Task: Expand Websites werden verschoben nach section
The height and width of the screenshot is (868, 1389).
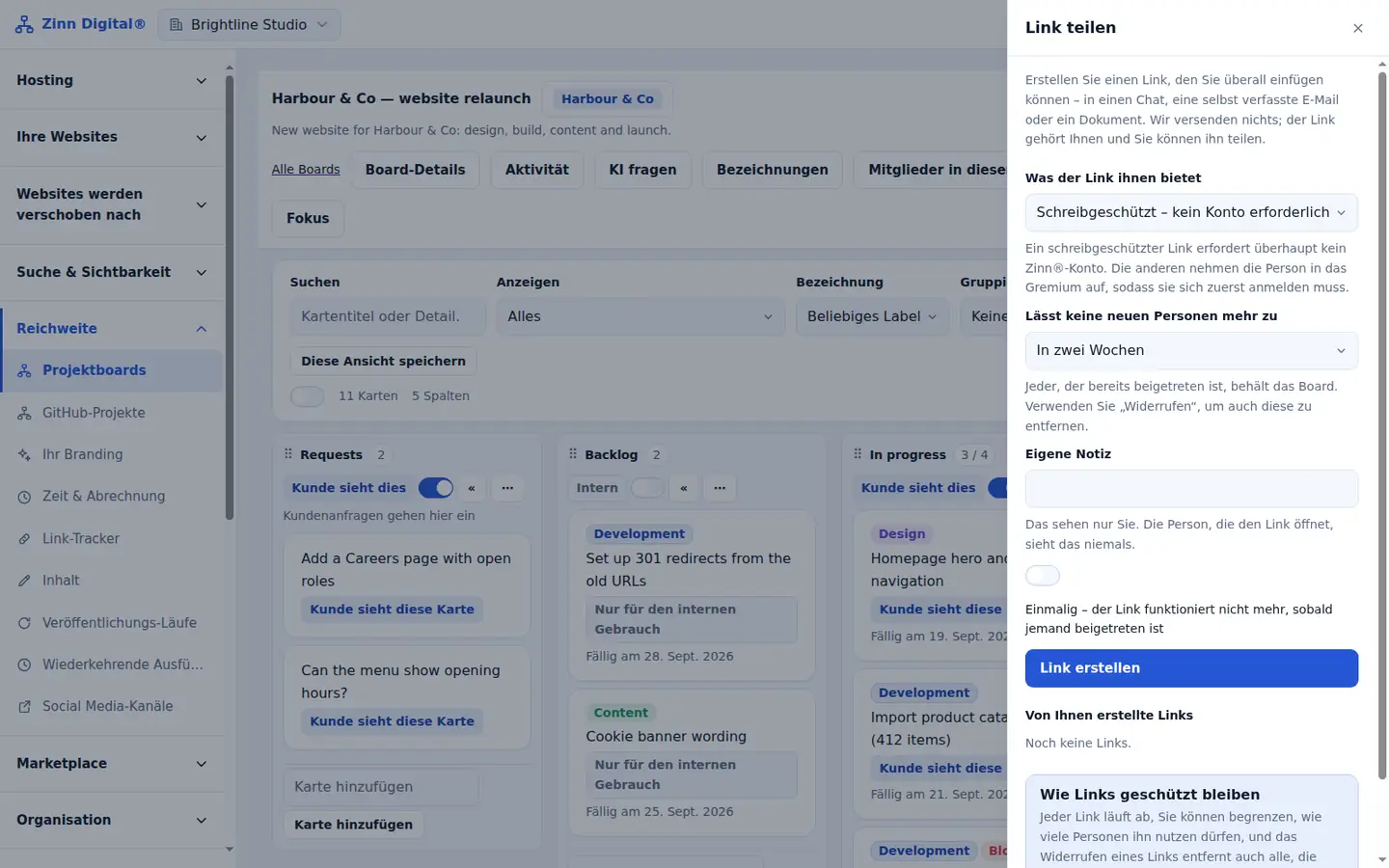Action: coord(112,204)
